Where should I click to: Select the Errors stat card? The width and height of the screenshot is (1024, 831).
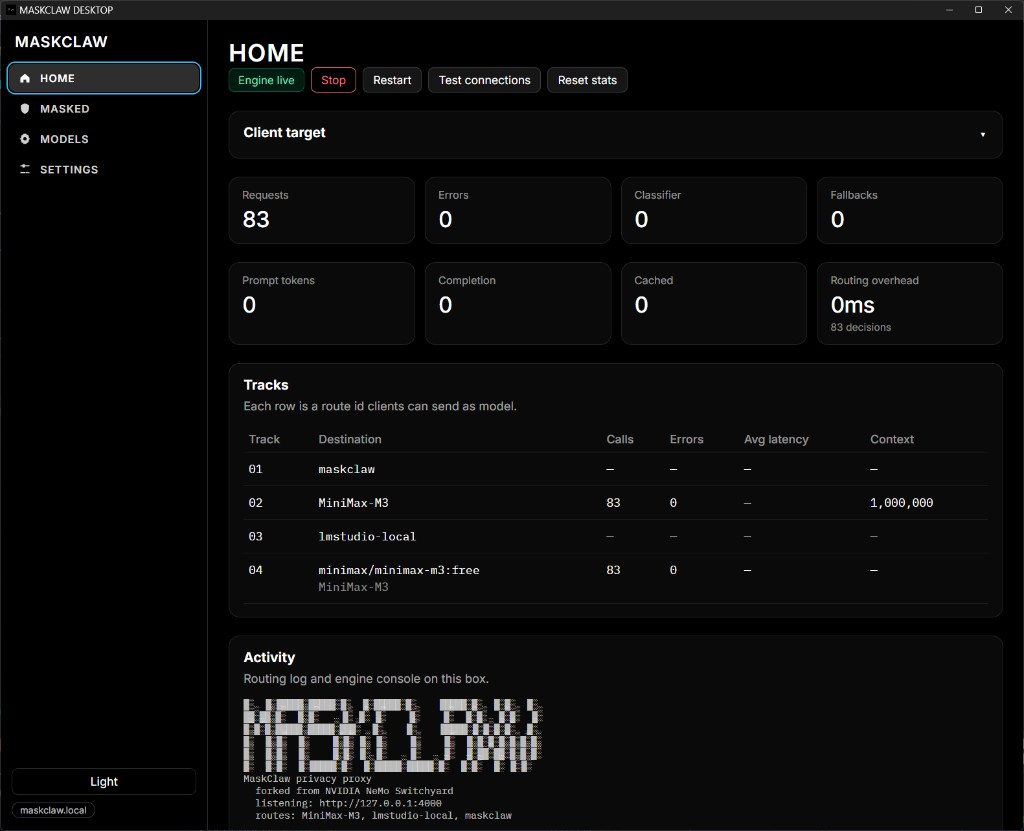click(x=518, y=210)
